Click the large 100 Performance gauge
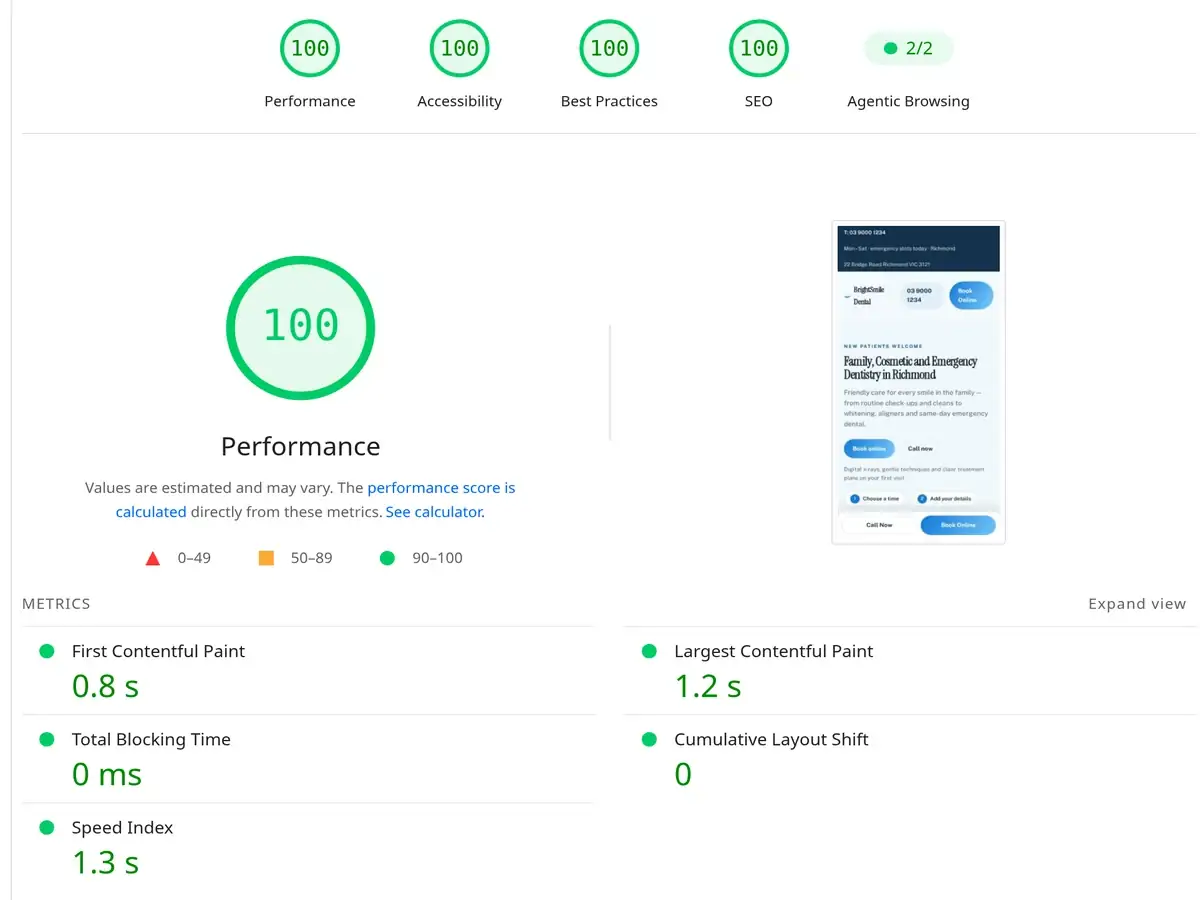This screenshot has width=1200, height=900. click(x=300, y=326)
